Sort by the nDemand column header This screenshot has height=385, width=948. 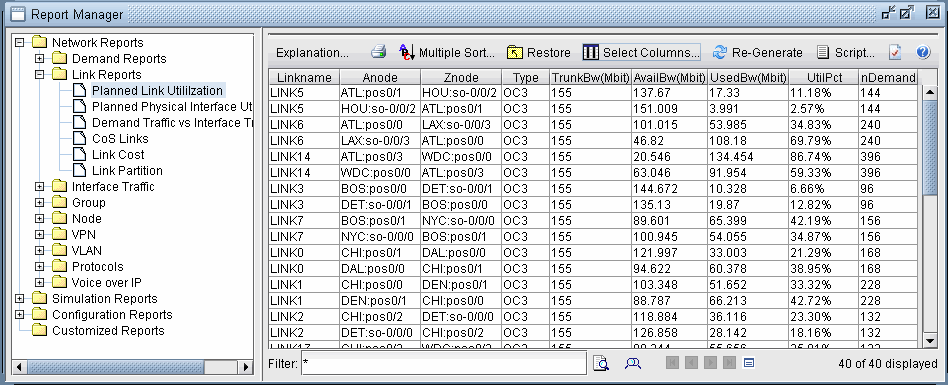888,77
